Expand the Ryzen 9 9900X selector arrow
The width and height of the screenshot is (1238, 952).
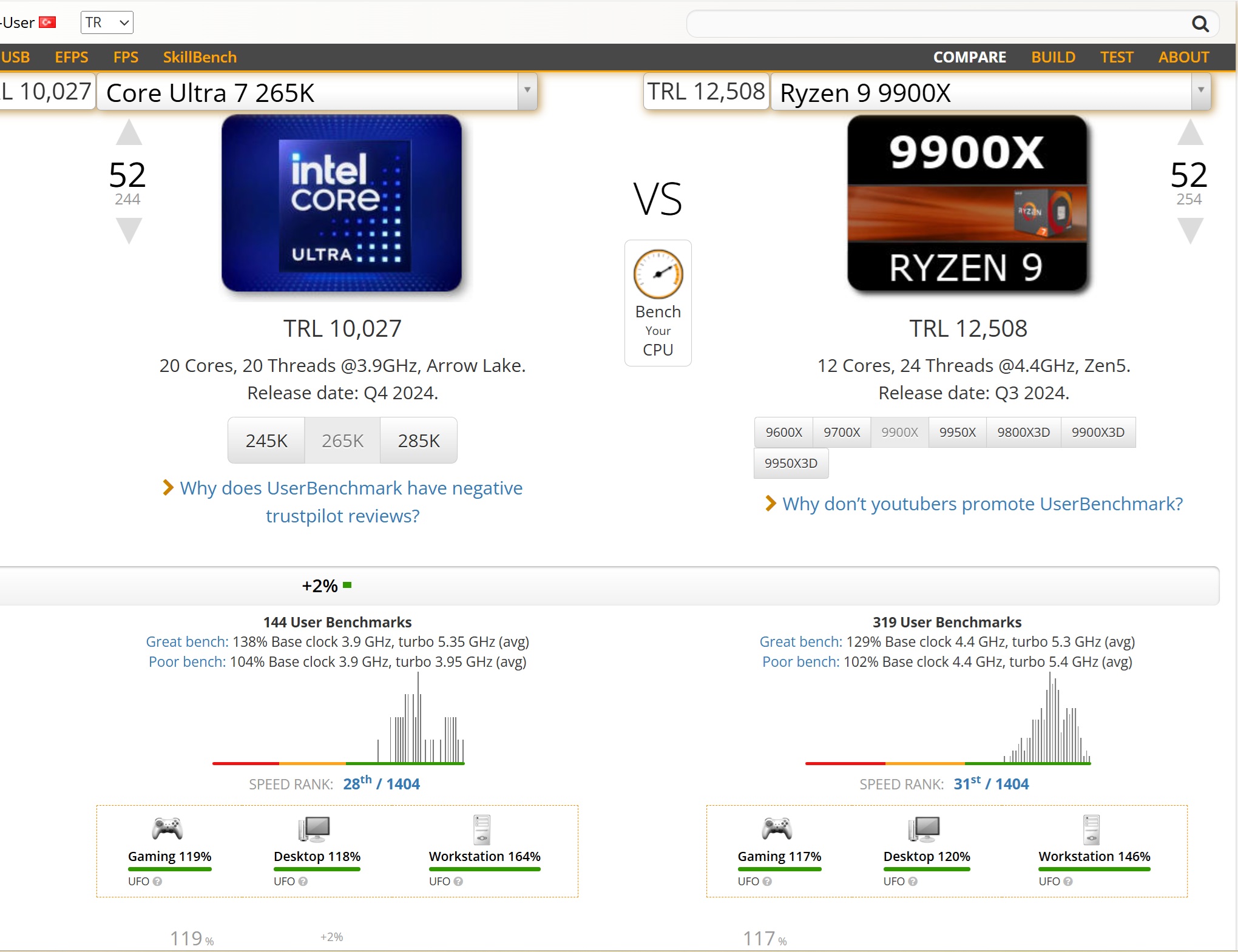tap(1200, 91)
